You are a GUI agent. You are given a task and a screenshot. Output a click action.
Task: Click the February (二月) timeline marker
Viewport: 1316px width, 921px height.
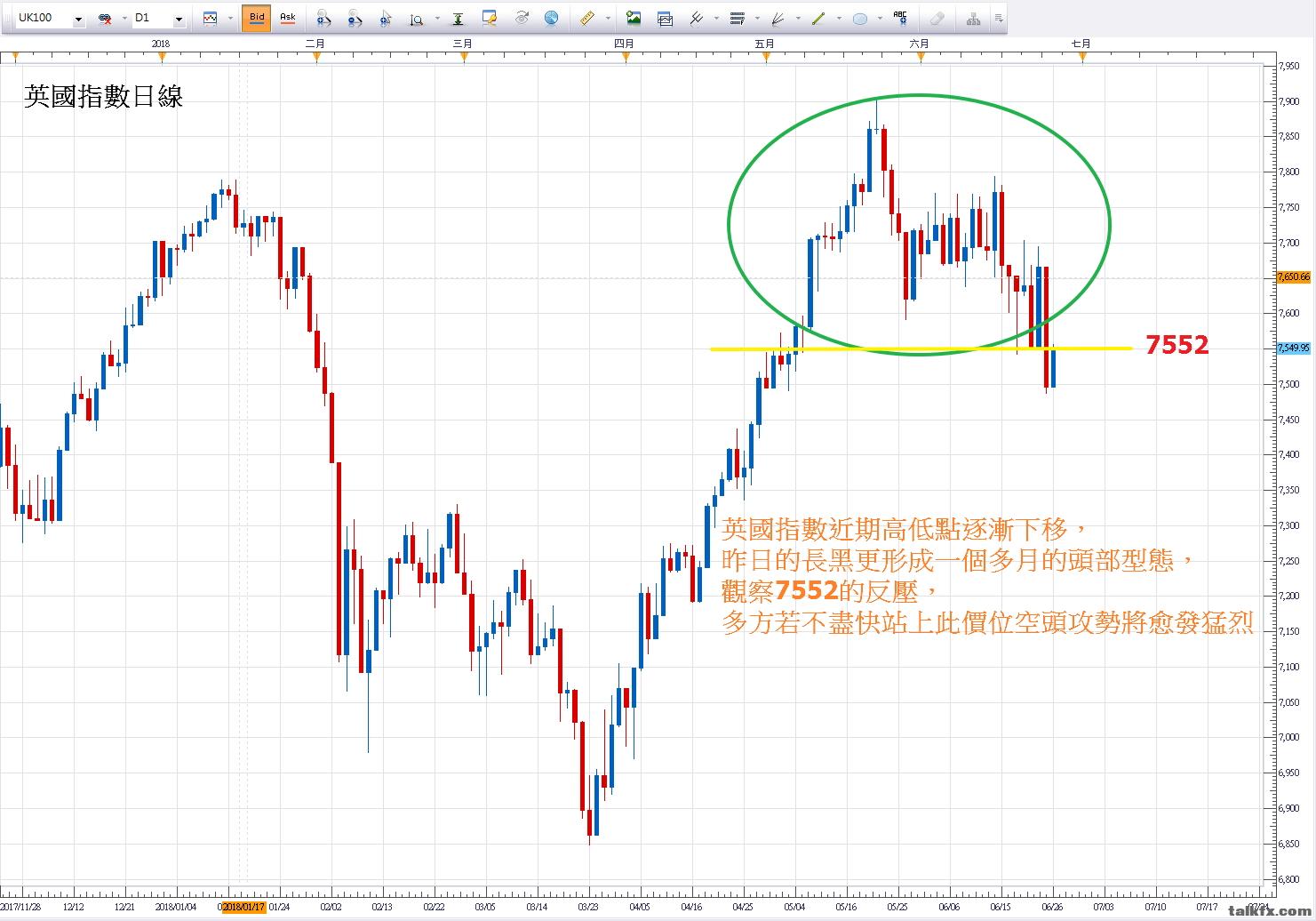point(316,57)
